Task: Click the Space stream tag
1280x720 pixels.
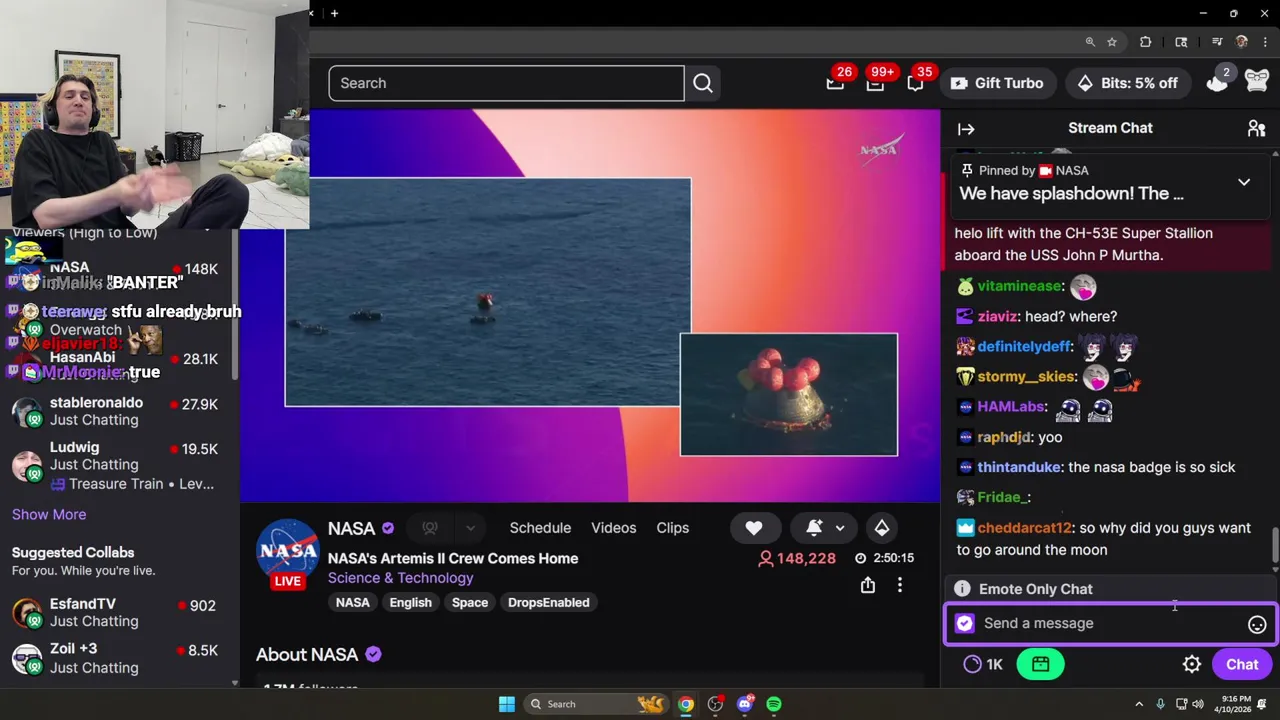Action: point(469,602)
